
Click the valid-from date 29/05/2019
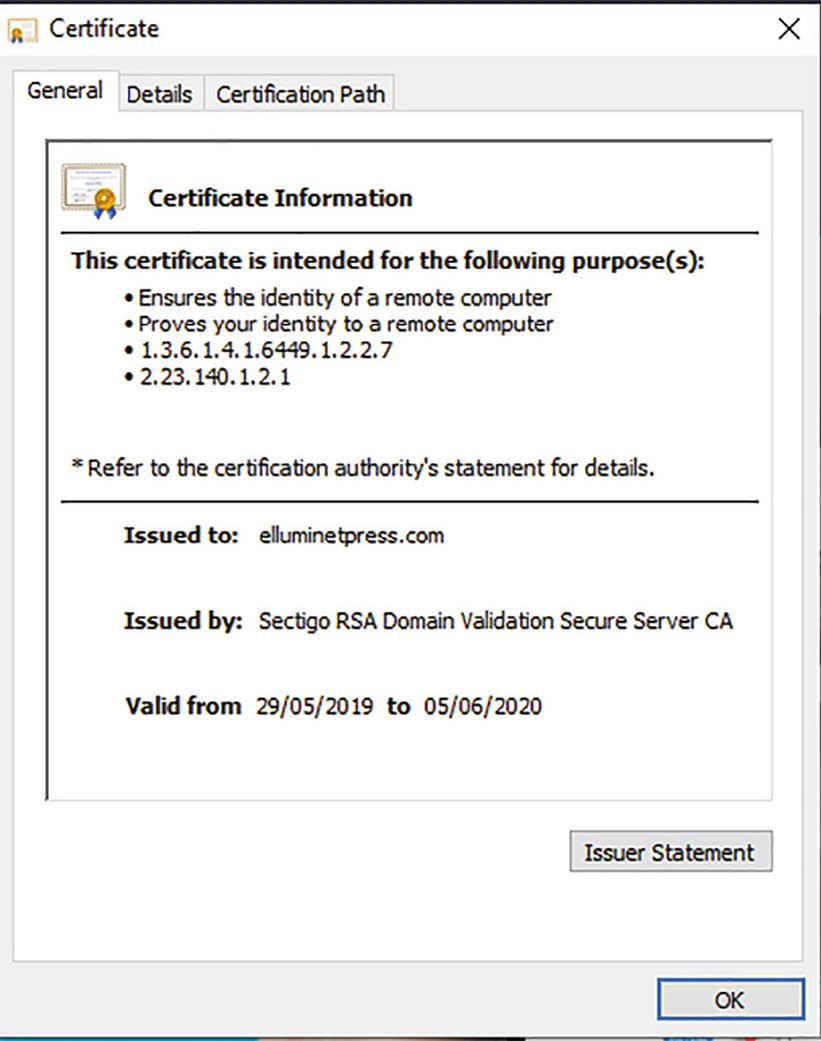(315, 706)
